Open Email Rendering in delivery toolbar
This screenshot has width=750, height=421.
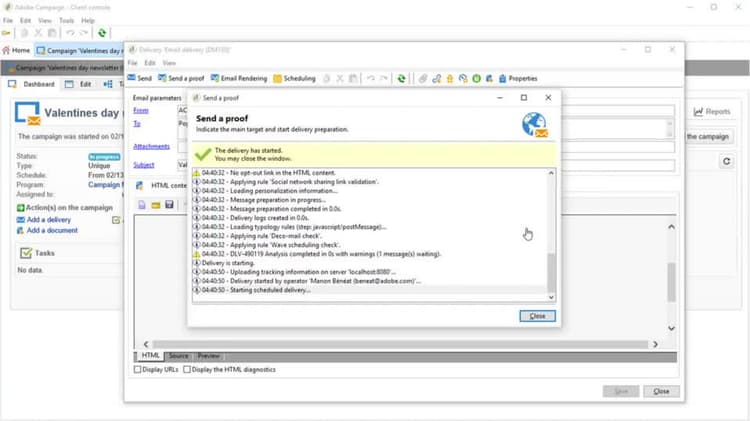tap(239, 78)
